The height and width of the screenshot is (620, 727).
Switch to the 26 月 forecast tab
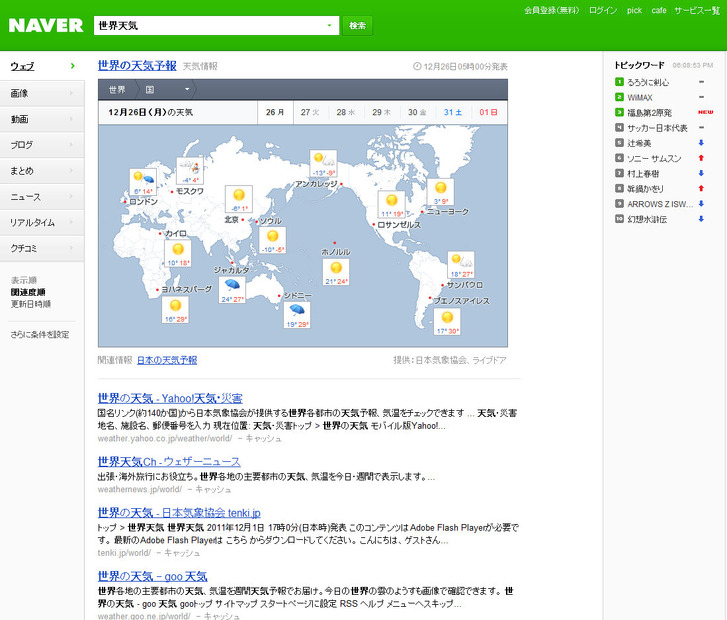coord(275,112)
